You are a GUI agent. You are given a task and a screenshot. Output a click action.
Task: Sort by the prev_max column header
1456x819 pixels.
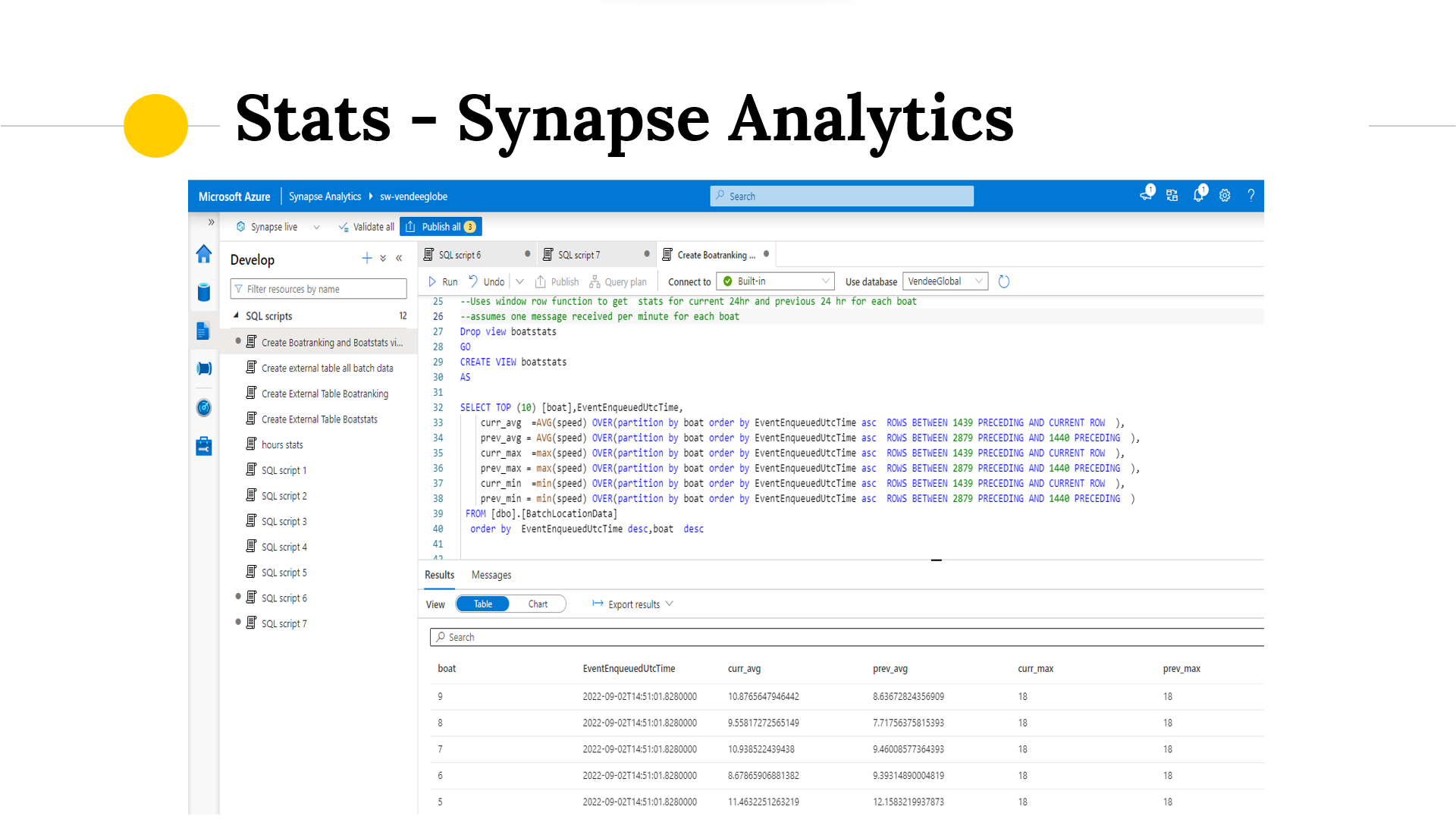tap(1181, 669)
